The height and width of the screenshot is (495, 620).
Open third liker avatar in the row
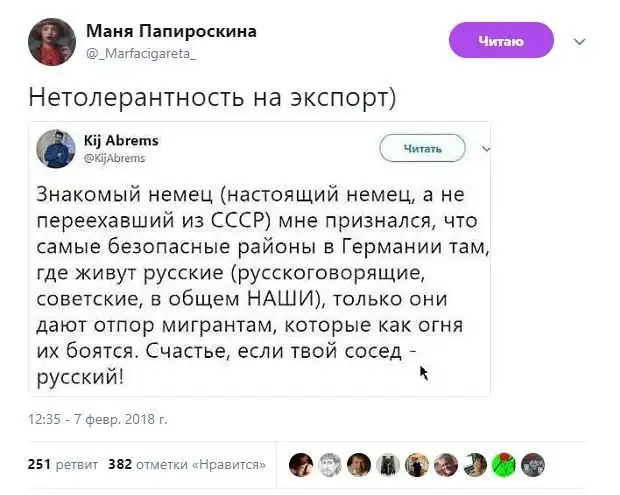(x=359, y=464)
